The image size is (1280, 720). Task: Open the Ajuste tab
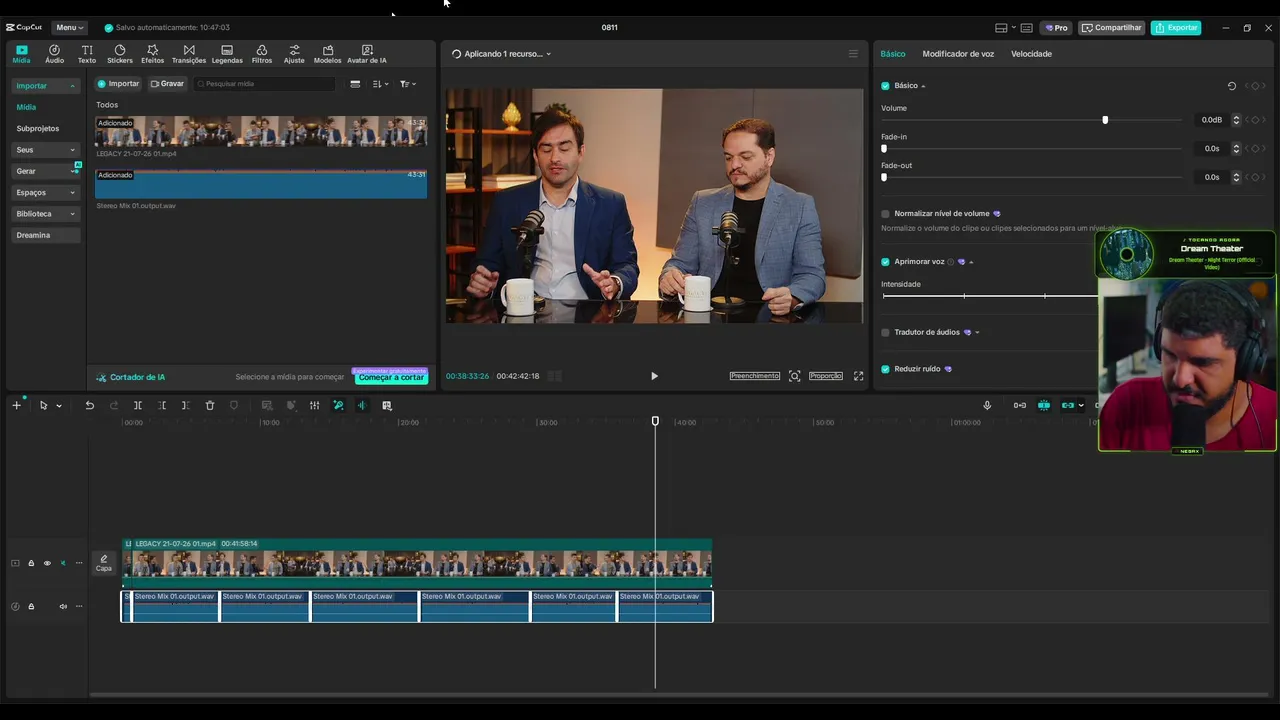[294, 54]
